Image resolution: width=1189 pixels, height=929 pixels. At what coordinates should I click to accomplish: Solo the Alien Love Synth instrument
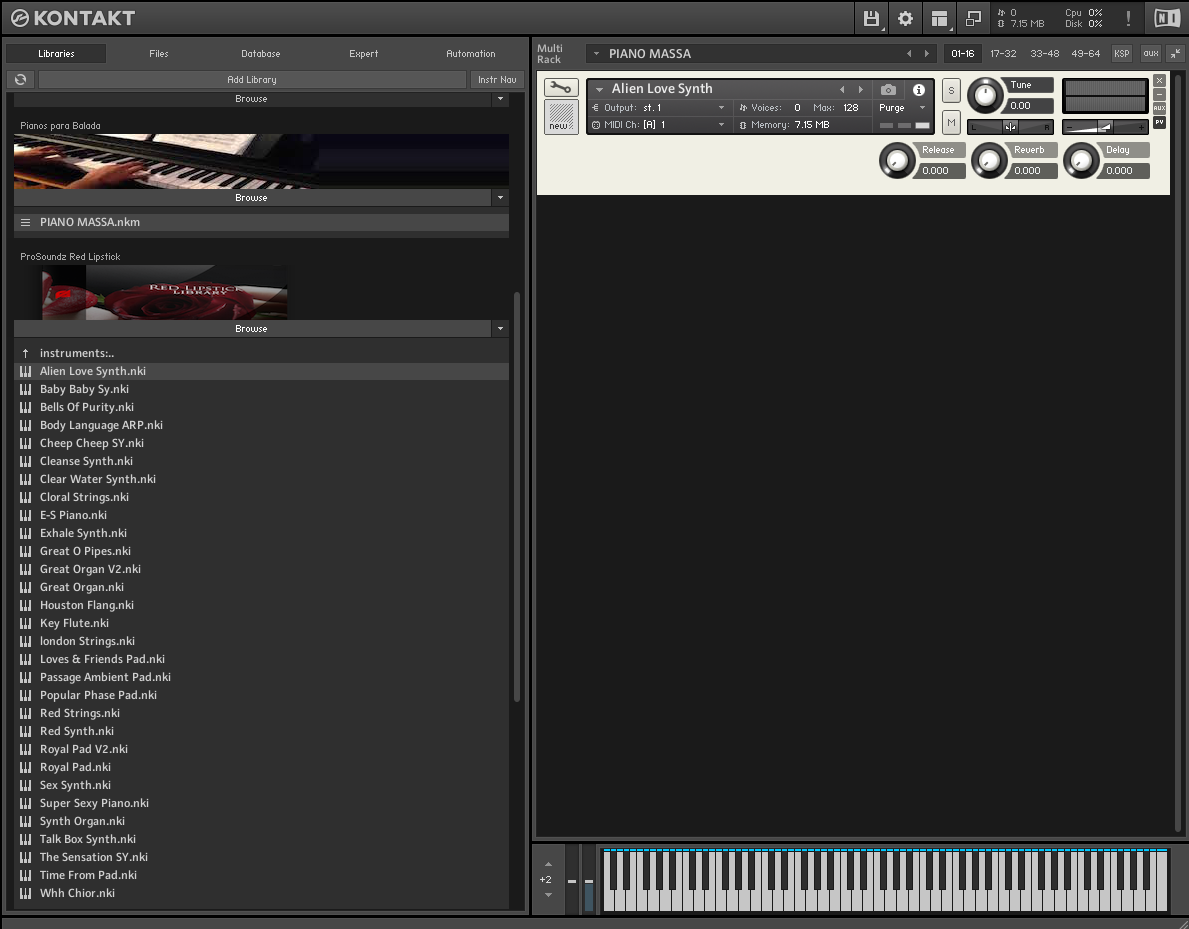click(x=952, y=91)
